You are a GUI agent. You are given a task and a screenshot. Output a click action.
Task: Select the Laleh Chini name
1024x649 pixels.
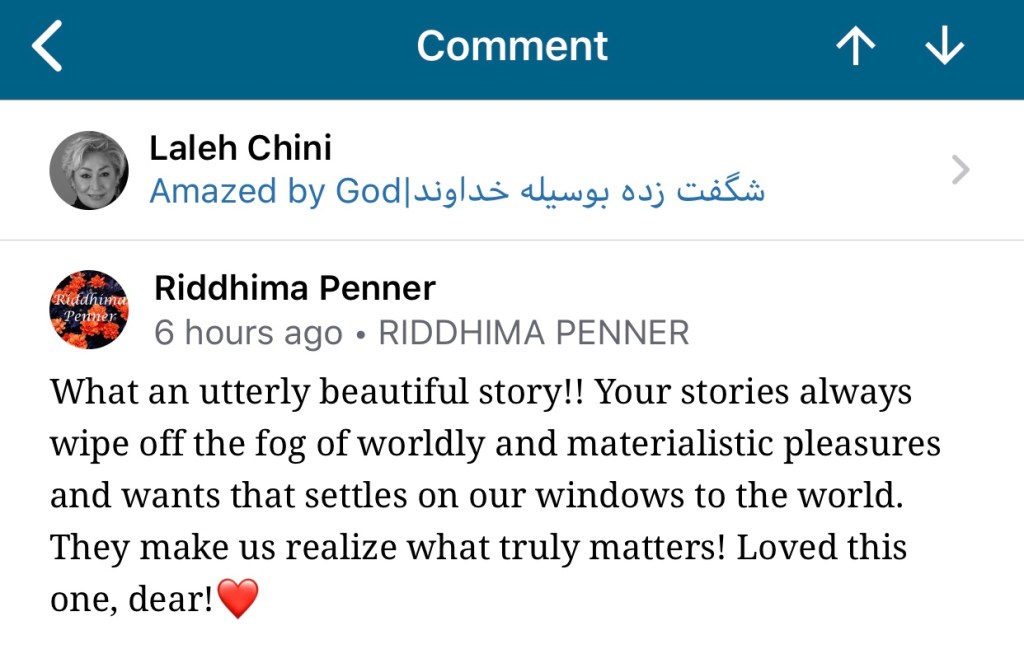(240, 149)
